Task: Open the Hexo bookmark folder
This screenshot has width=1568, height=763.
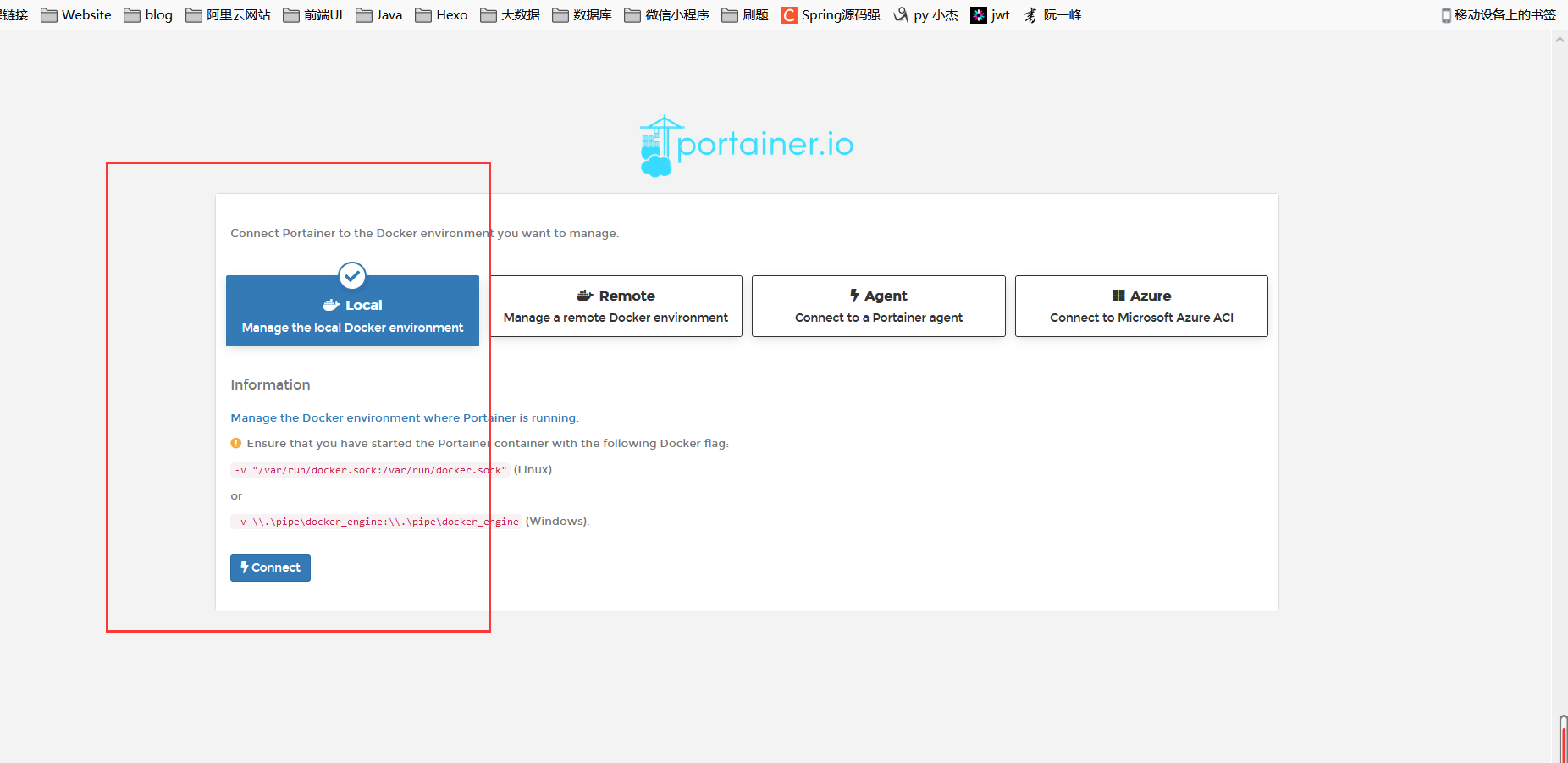Action: coord(441,15)
